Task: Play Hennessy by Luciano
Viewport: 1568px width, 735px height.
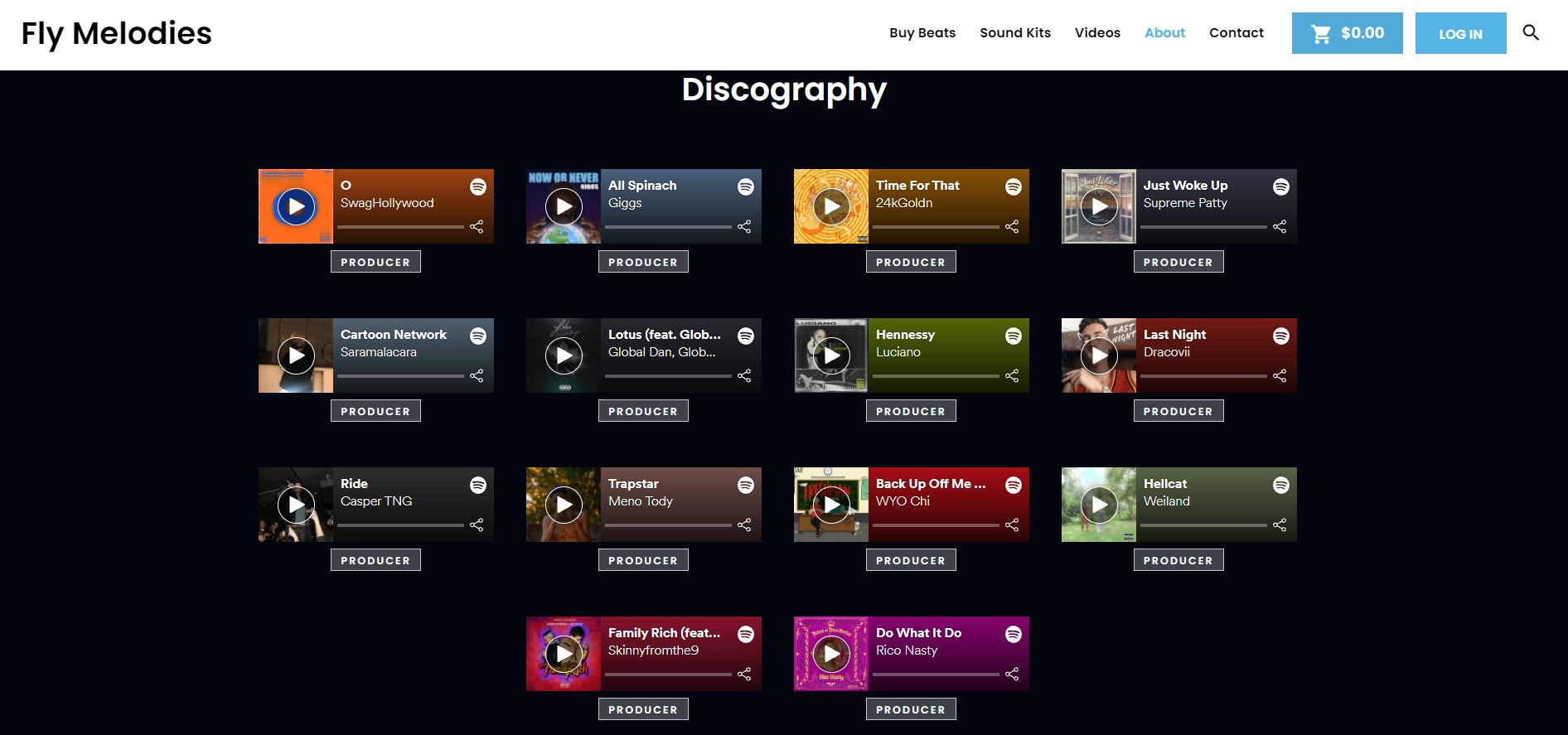Action: coord(831,355)
